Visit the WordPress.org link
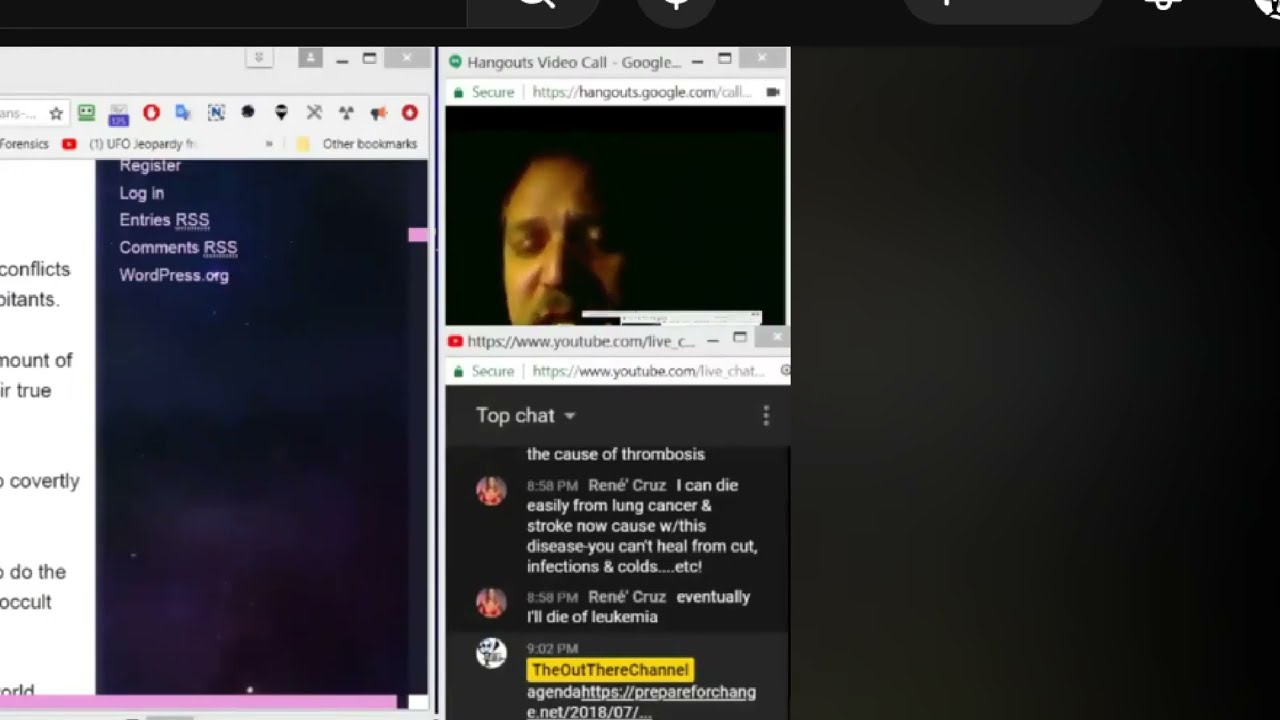The height and width of the screenshot is (720, 1280). [174, 275]
